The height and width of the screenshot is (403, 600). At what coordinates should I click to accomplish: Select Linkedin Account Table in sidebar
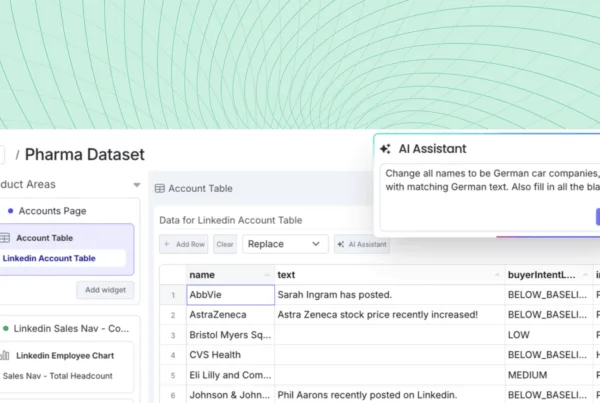[x=50, y=258]
